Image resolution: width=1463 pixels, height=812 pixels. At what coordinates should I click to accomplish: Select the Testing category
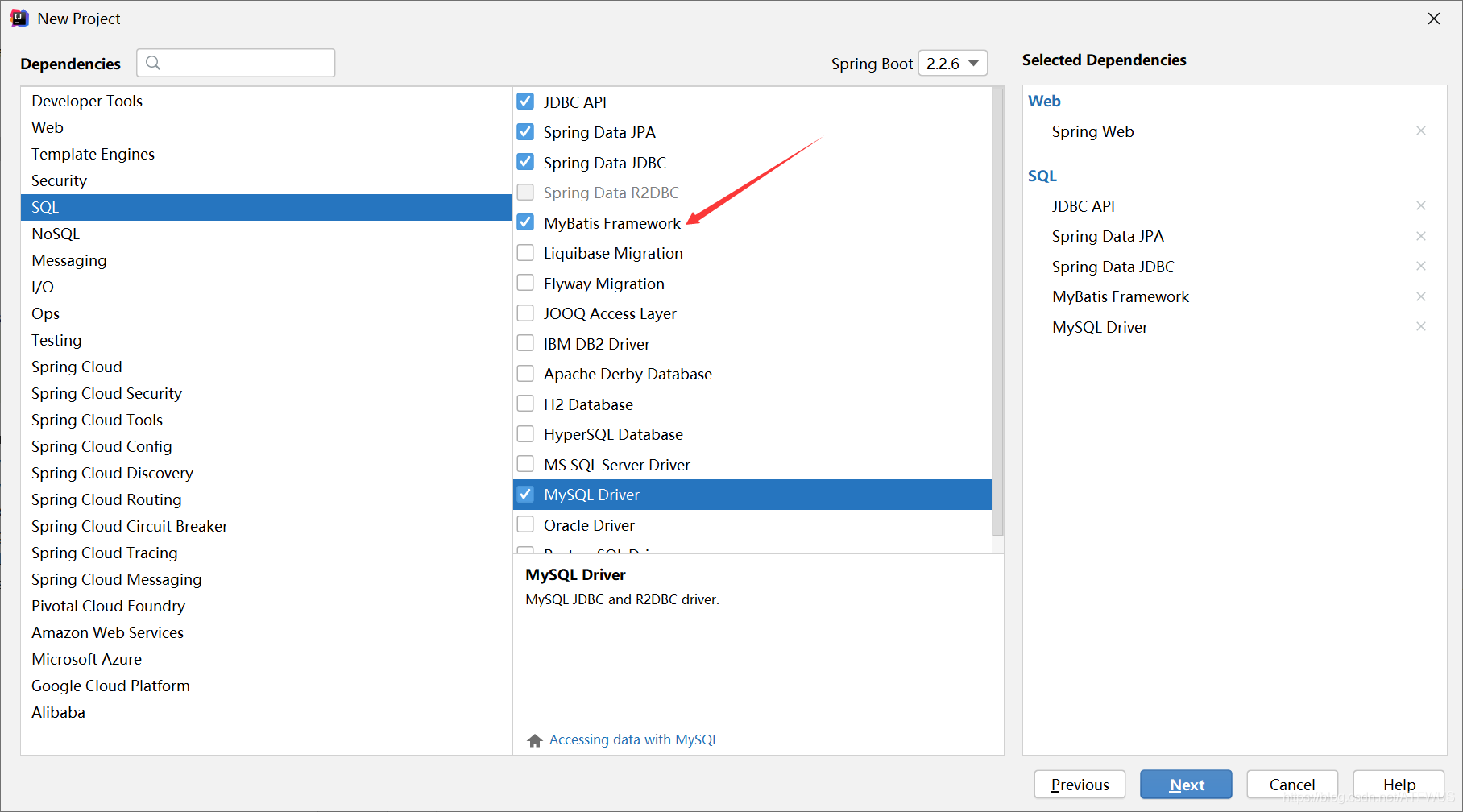(266, 340)
